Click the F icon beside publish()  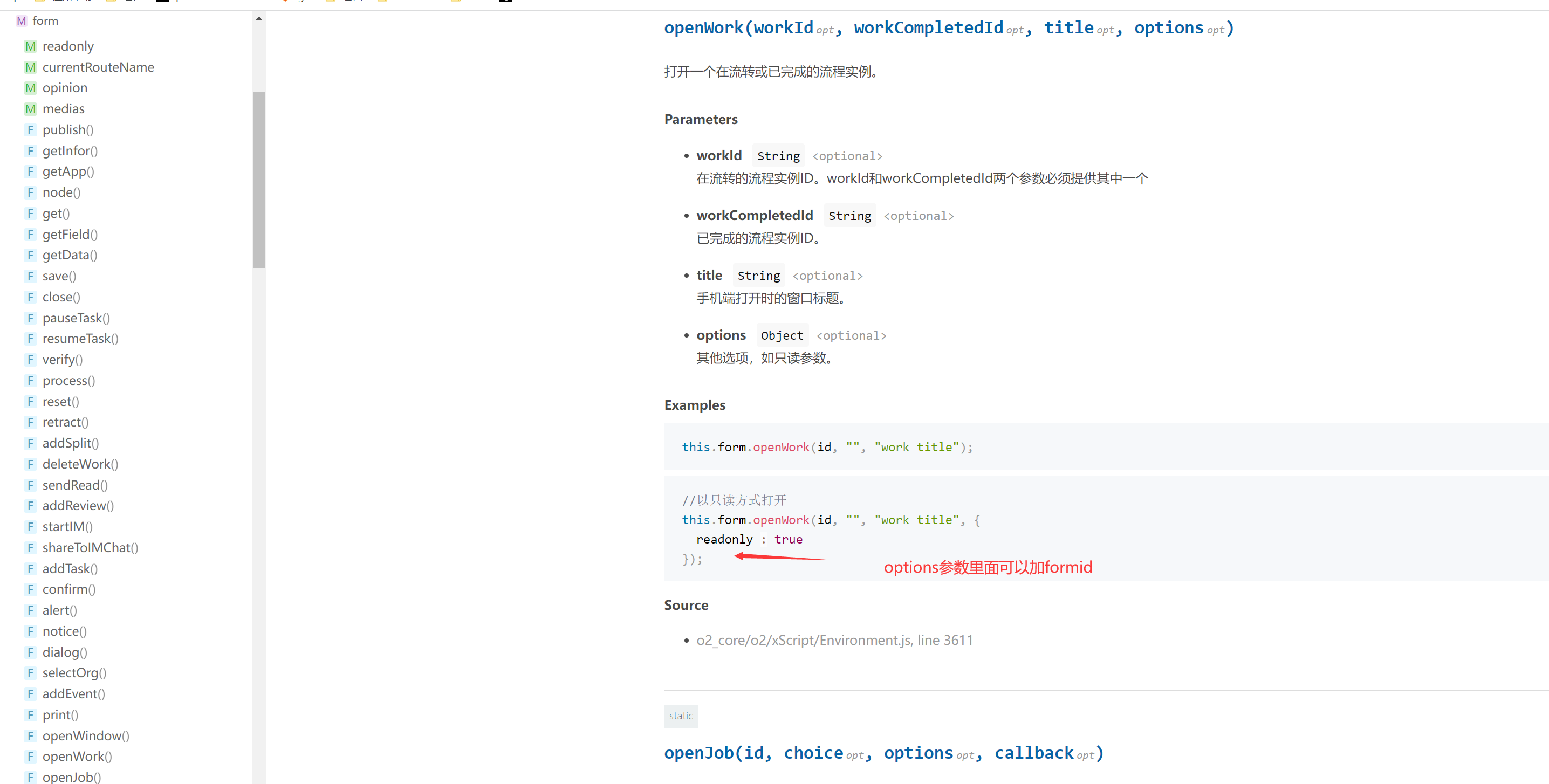30,130
